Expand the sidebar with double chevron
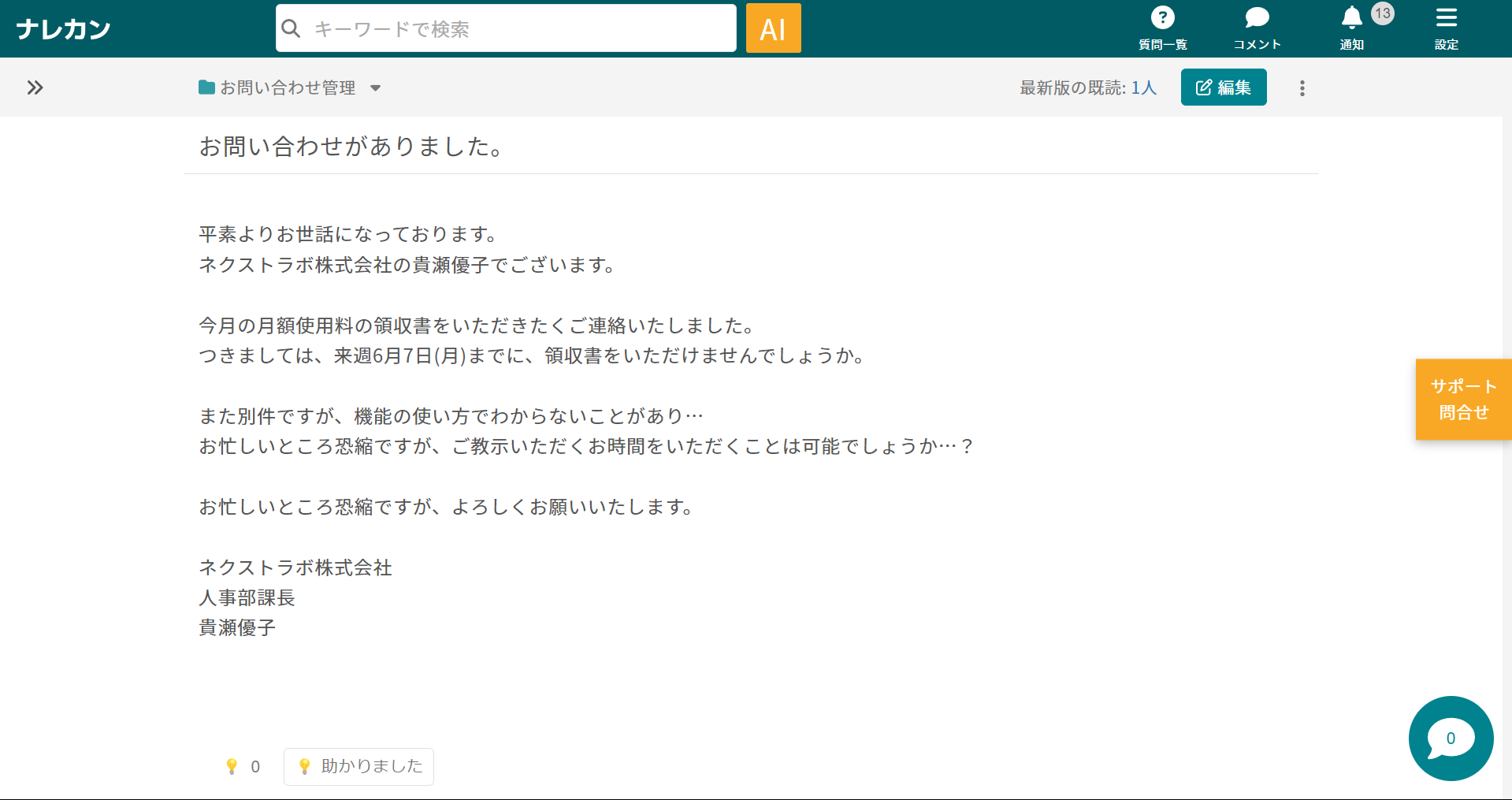 35,87
